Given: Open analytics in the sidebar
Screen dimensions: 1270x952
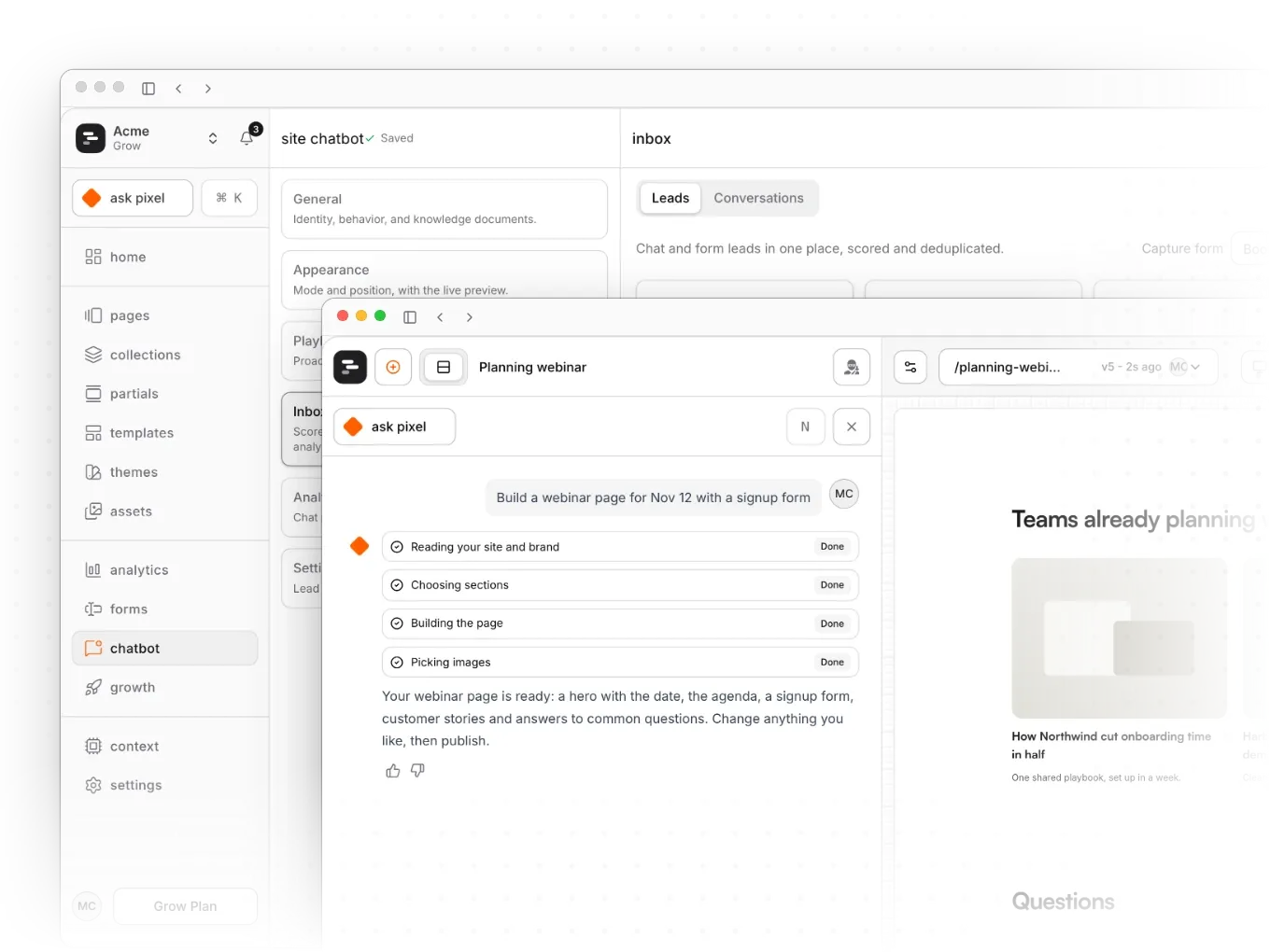Looking at the screenshot, I should pos(164,570).
